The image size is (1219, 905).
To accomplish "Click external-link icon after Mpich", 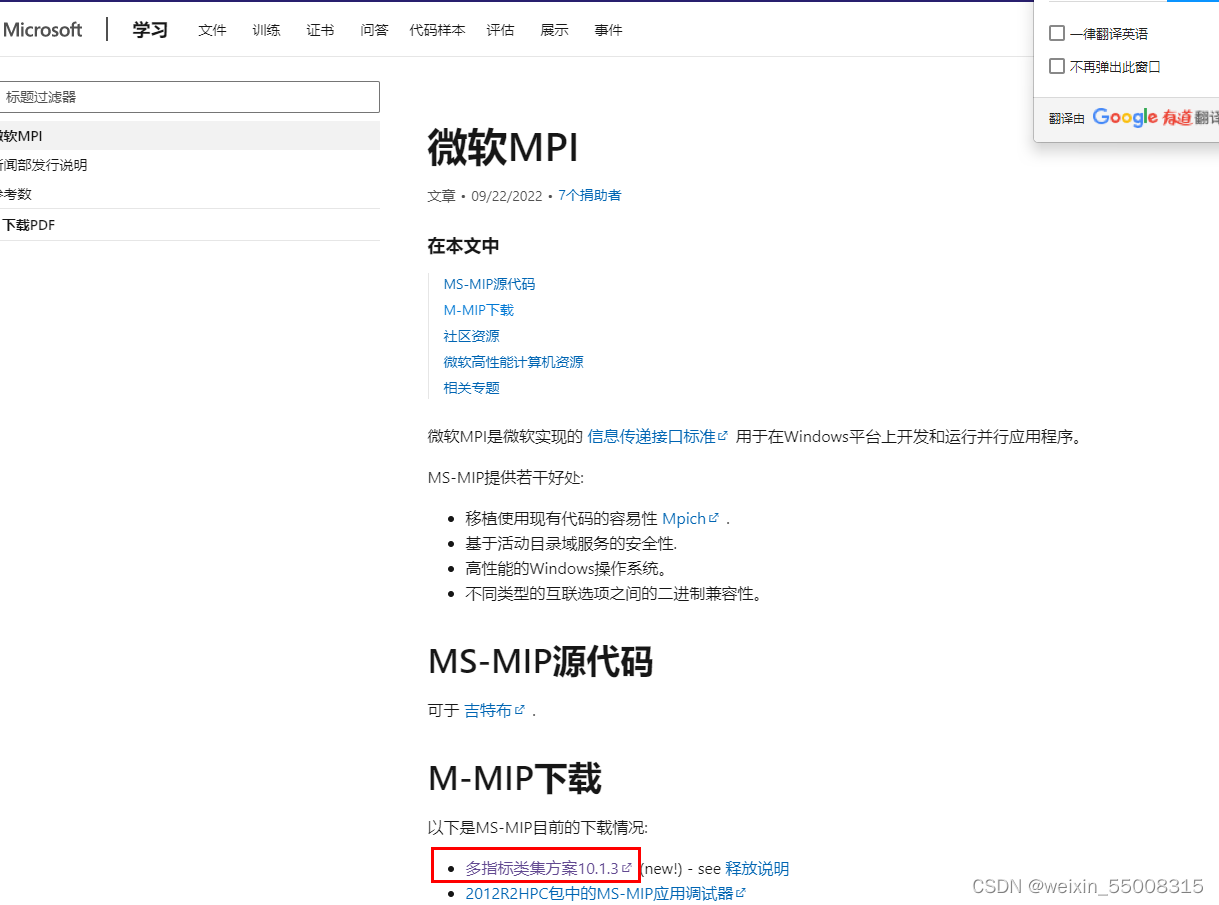I will point(714,518).
